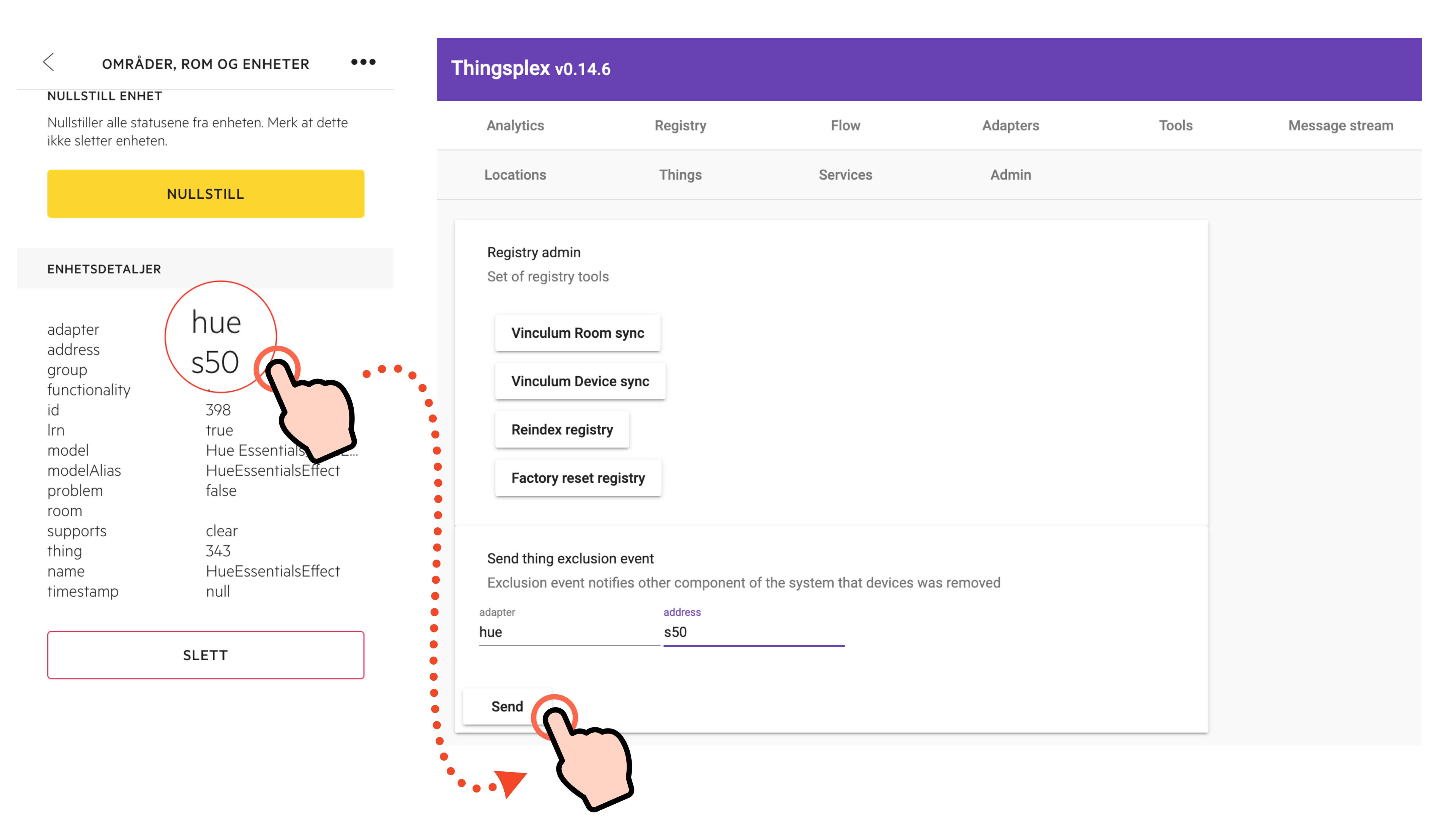
Task: Open the Analytics tab
Action: (x=515, y=126)
